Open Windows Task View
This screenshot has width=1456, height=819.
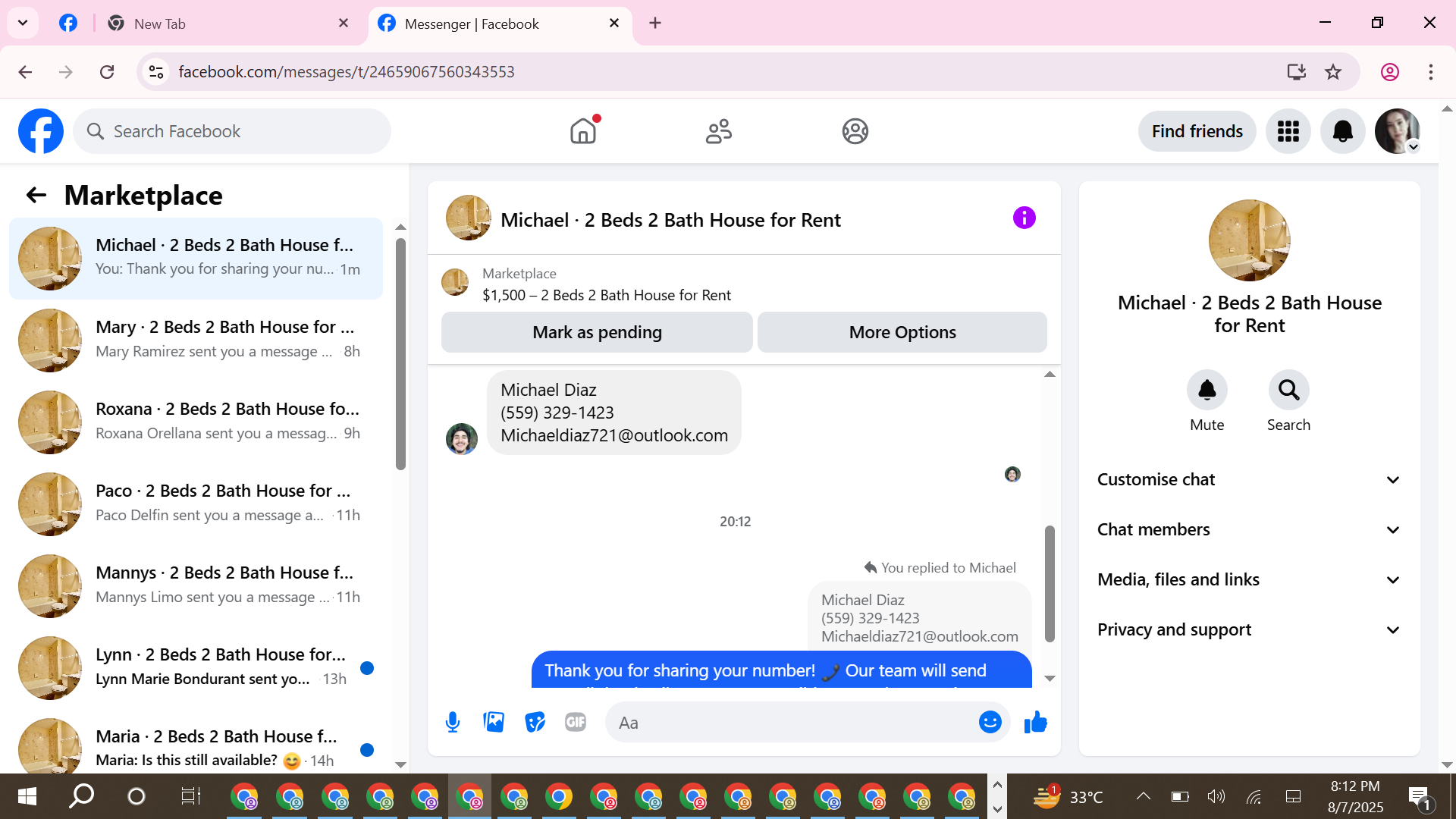coord(190,796)
